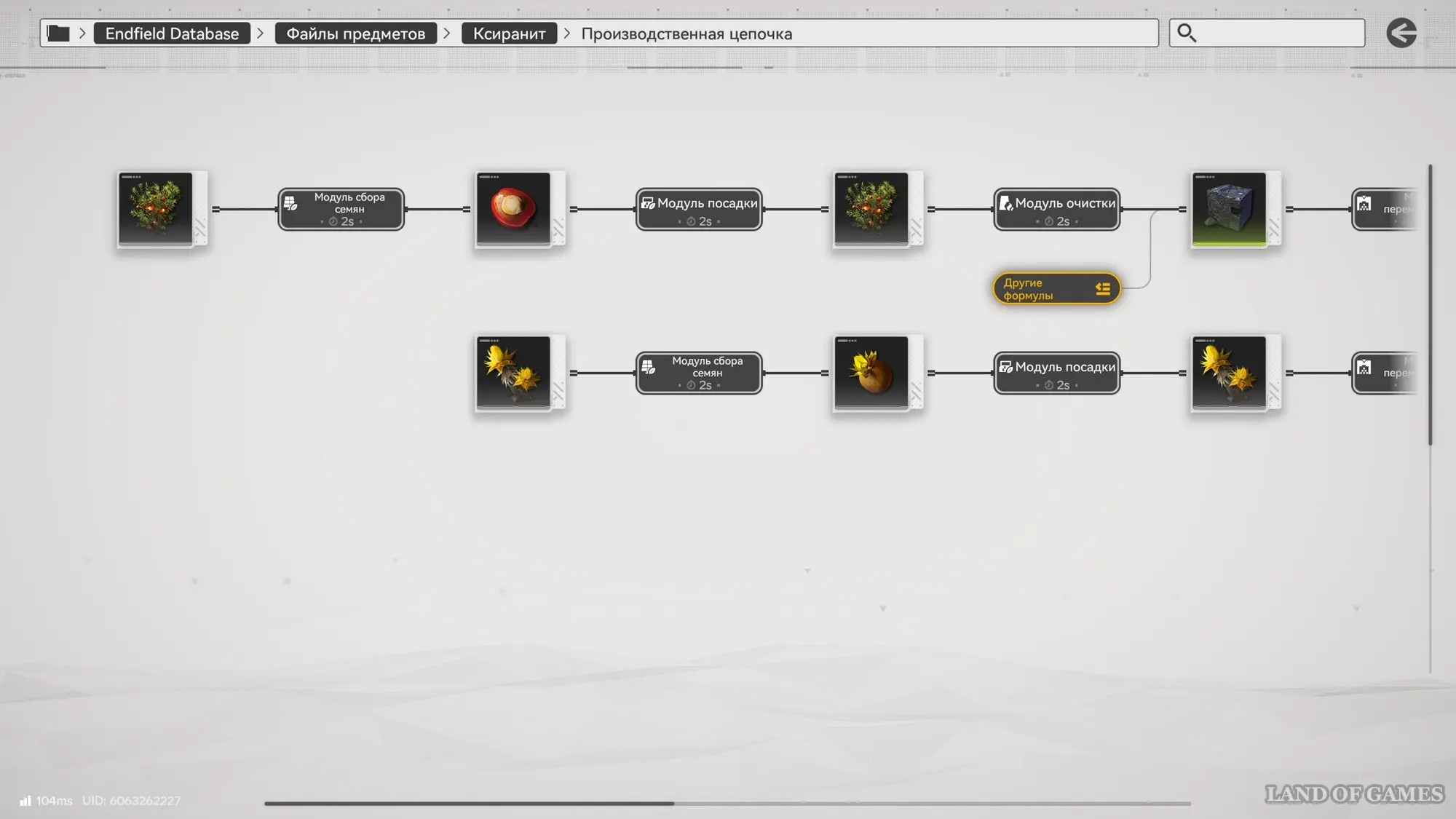Click list icon on Другие формулы
1456x819 pixels.
pos(1103,289)
